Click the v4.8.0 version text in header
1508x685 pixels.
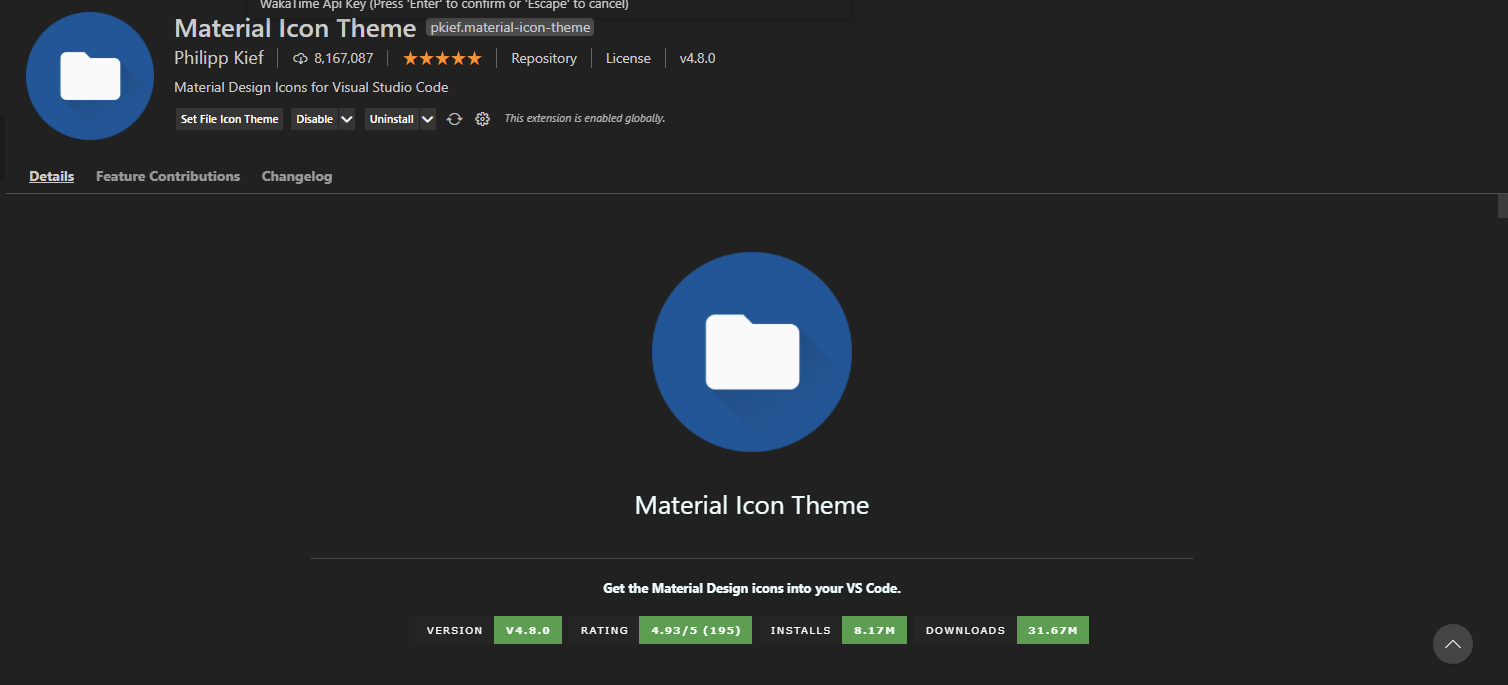pos(698,59)
